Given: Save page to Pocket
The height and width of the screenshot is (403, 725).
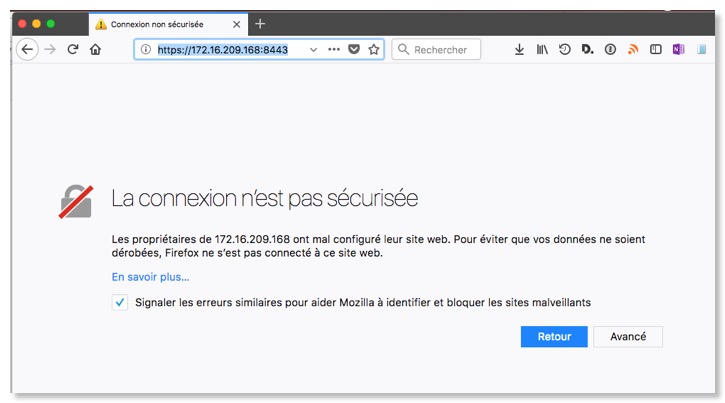Looking at the screenshot, I should coord(354,49).
